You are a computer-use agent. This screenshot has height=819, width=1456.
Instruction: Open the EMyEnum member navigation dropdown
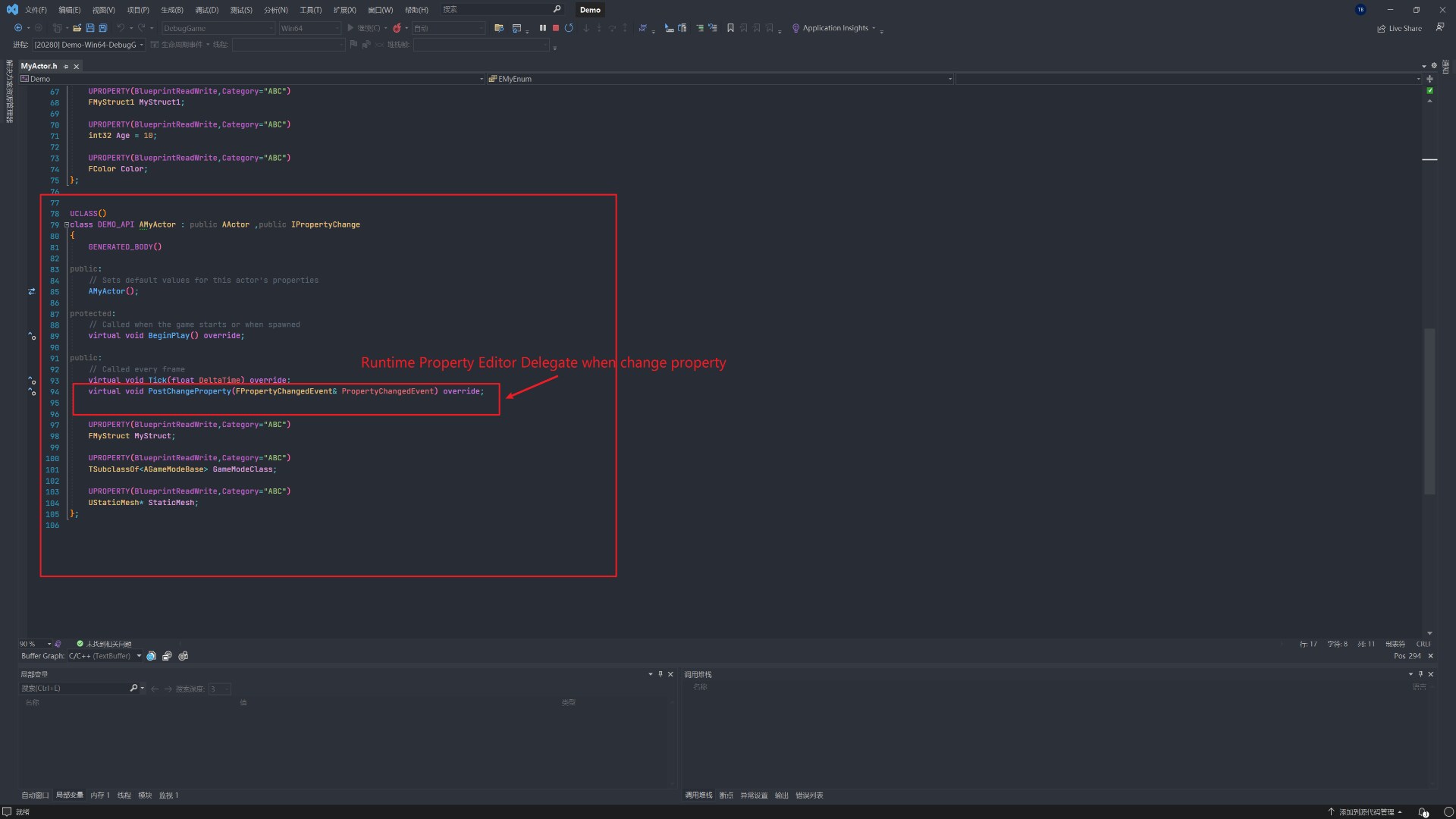(950, 79)
